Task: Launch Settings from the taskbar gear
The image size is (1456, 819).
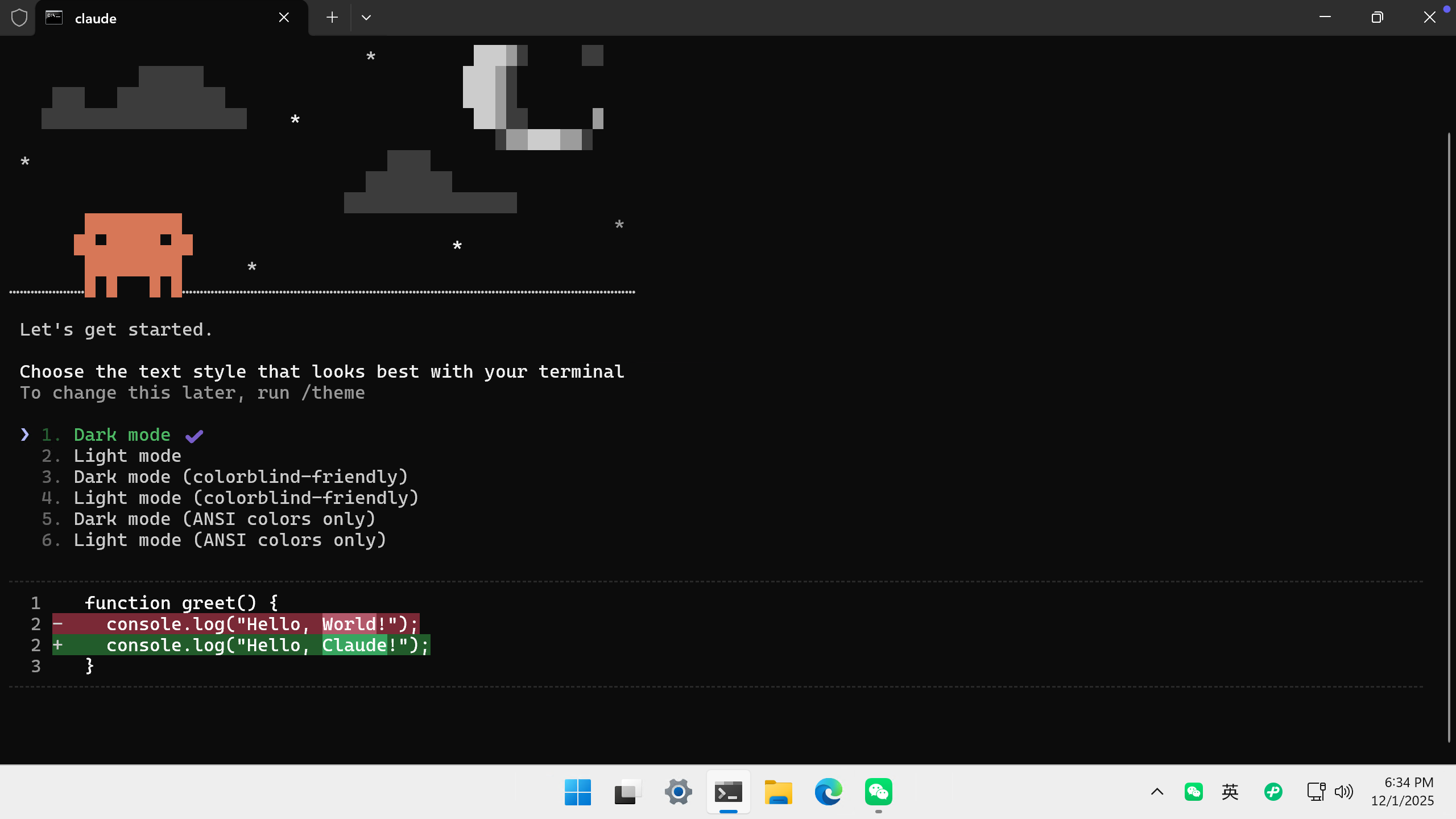Action: pos(678,792)
